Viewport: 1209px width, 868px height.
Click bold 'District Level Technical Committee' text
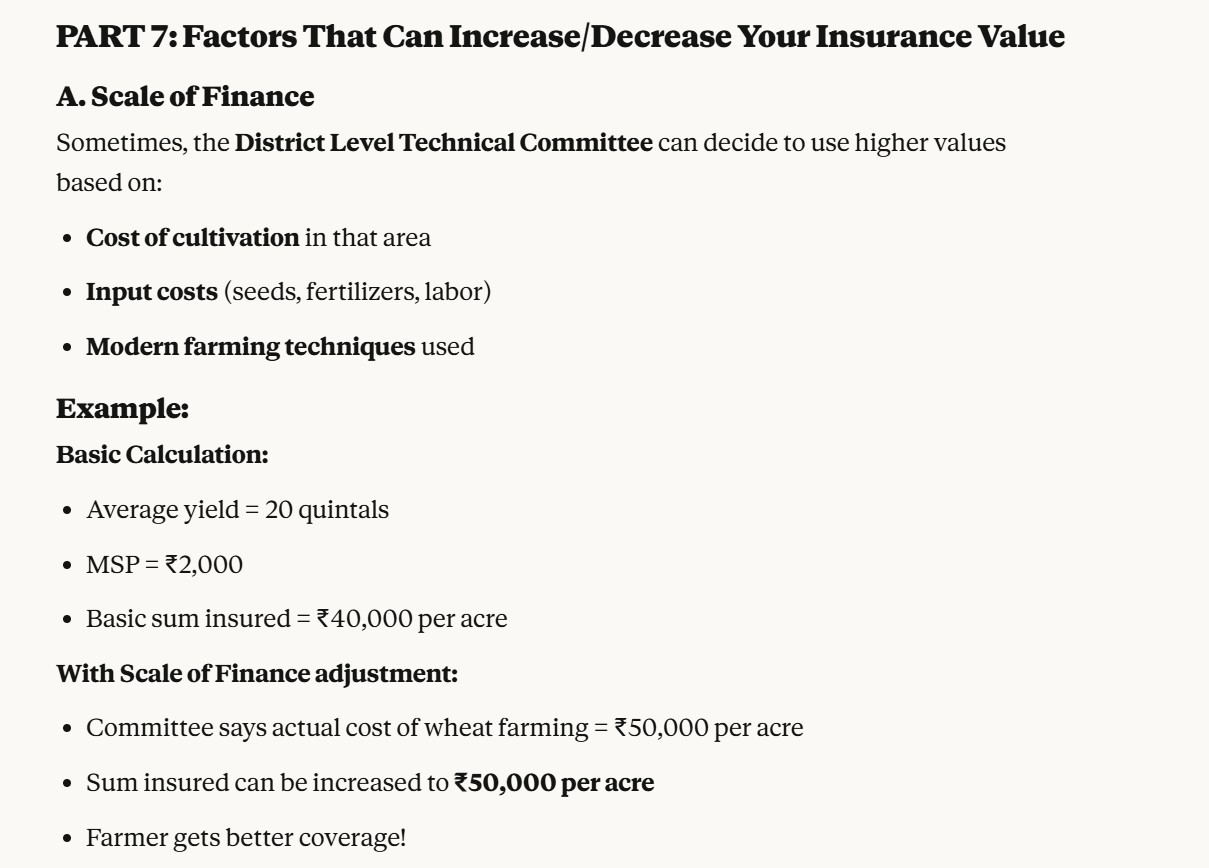[x=443, y=143]
